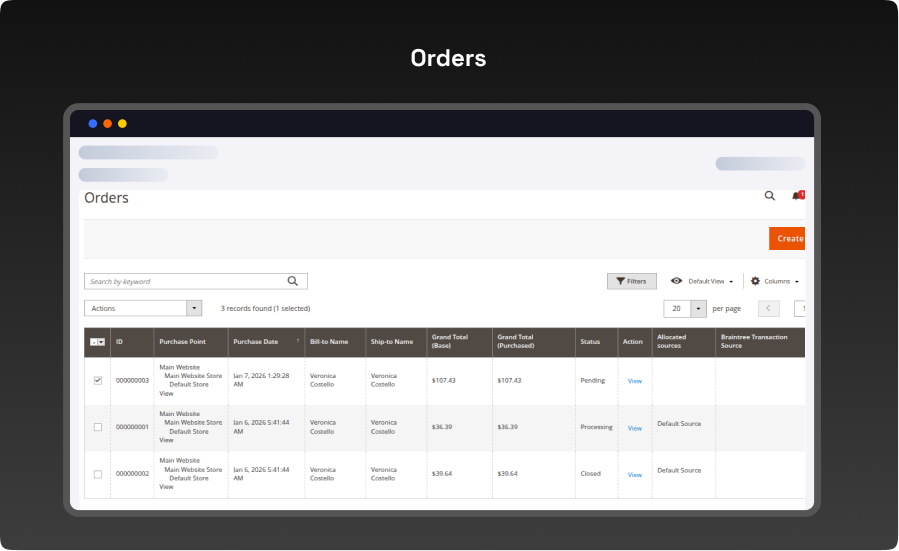Click the global search magnifier icon

pos(770,196)
